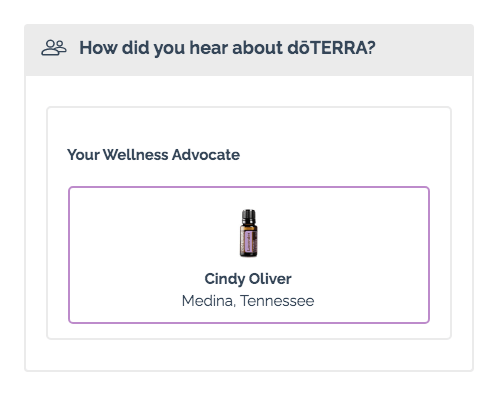This screenshot has width=502, height=400.
Task: Click the word 'Tennessee' under the name
Action: [x=277, y=301]
